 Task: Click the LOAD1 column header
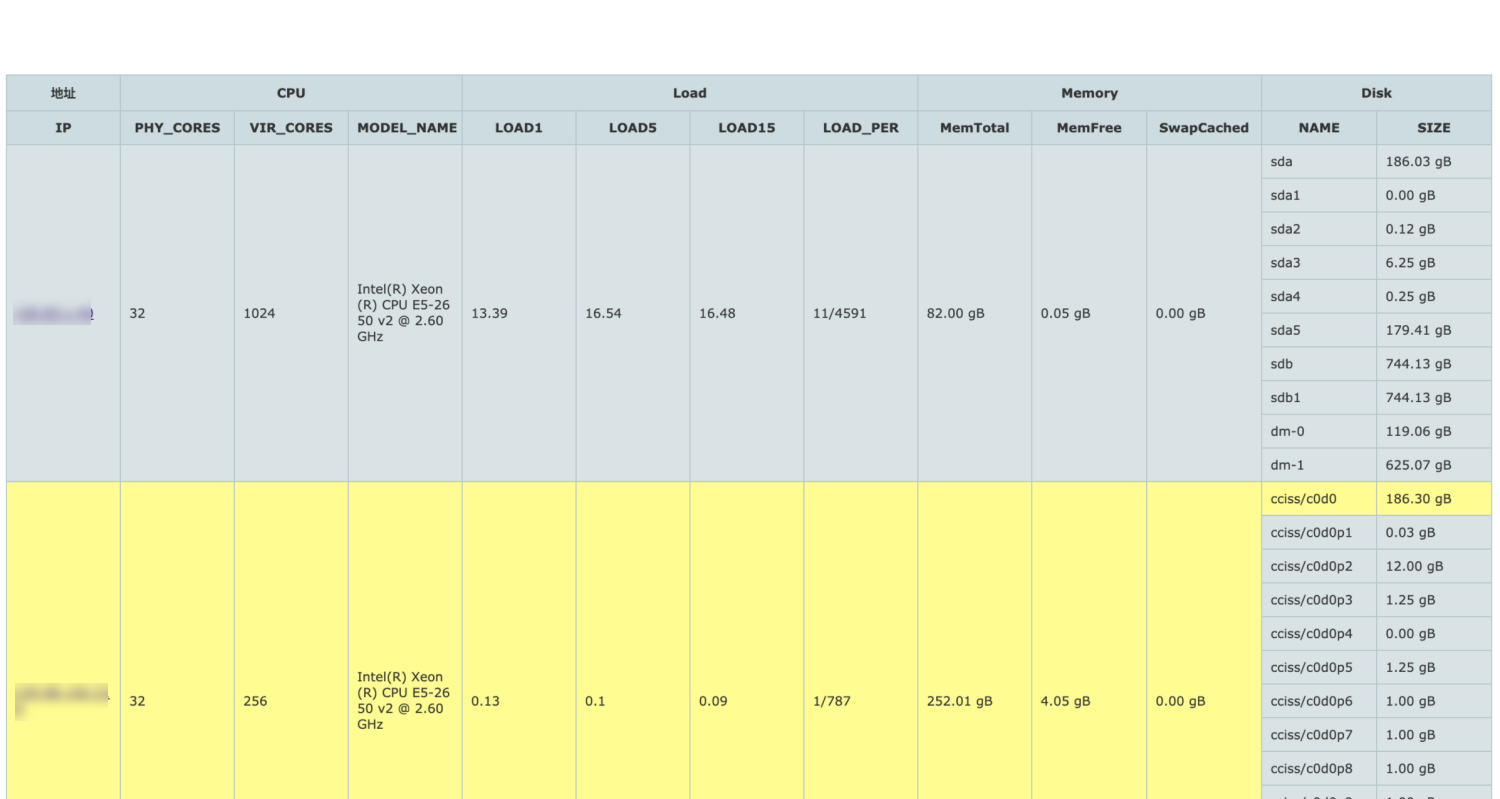[x=519, y=128]
